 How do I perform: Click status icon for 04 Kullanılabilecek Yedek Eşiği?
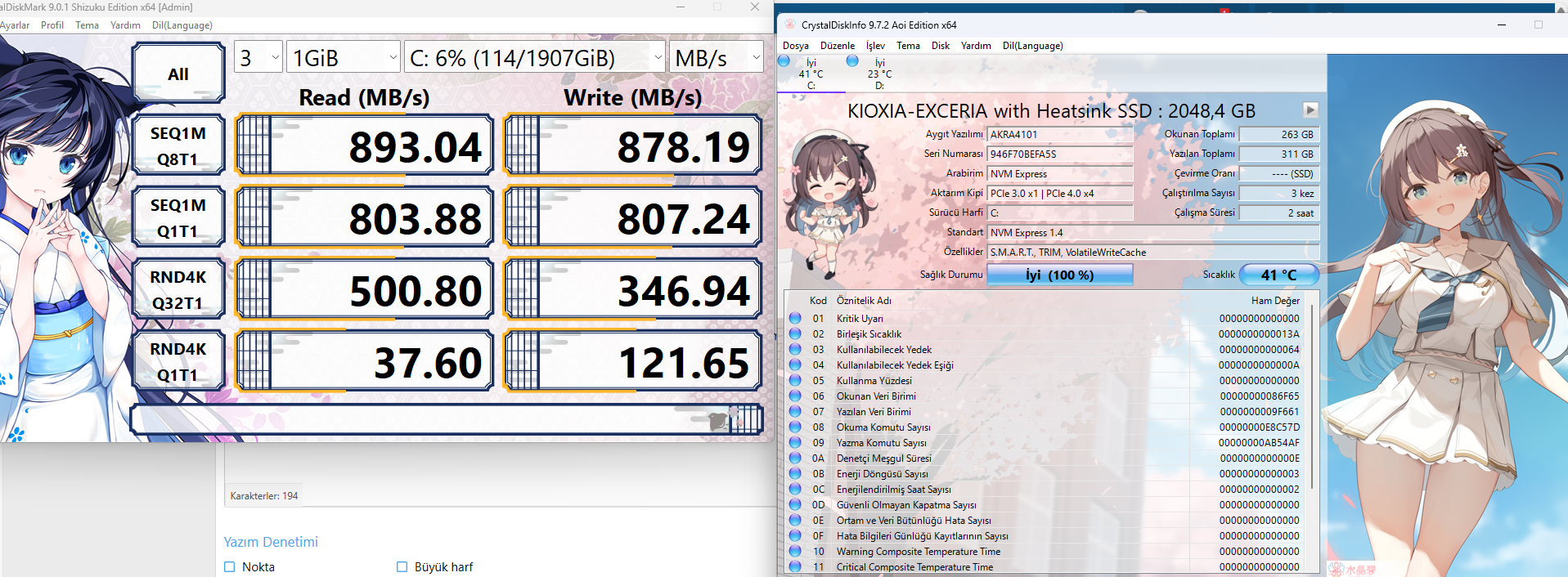(795, 365)
